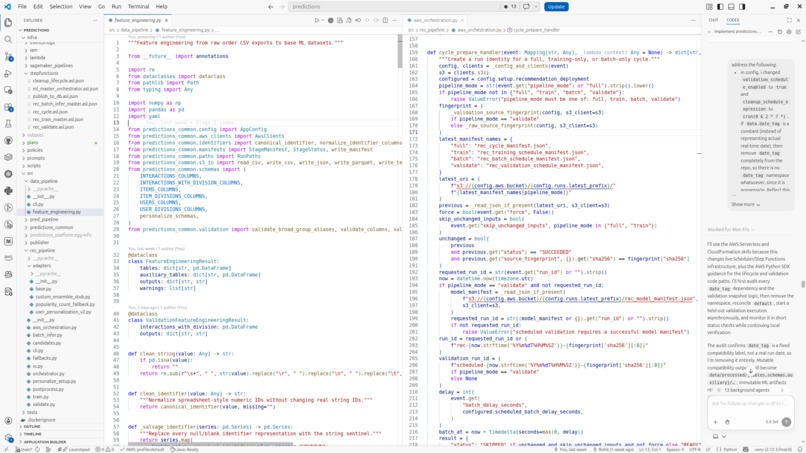Select the aws_orchestration.py editor tab
This screenshot has height=453, width=806.
coord(435,20)
